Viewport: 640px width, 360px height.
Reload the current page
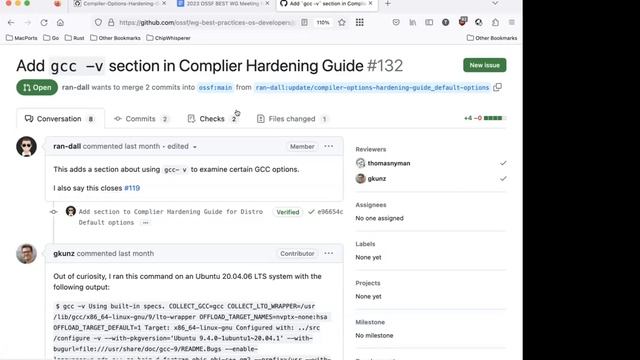pyautogui.click(x=44, y=22)
